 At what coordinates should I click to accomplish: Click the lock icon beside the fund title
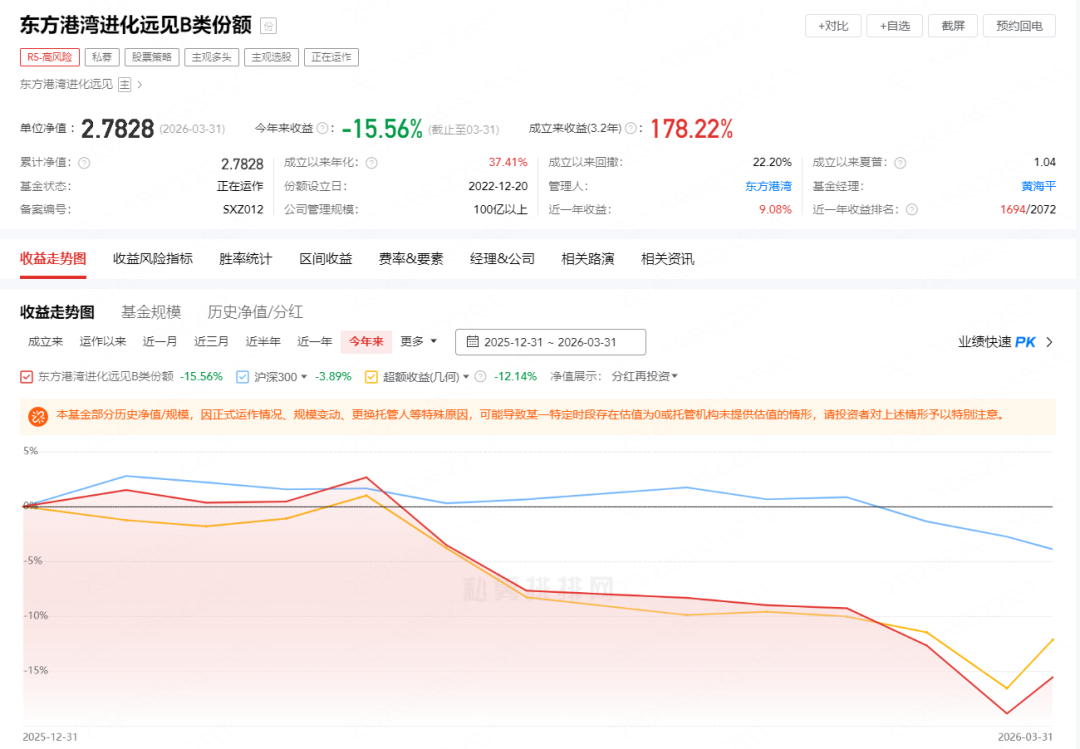tap(268, 26)
